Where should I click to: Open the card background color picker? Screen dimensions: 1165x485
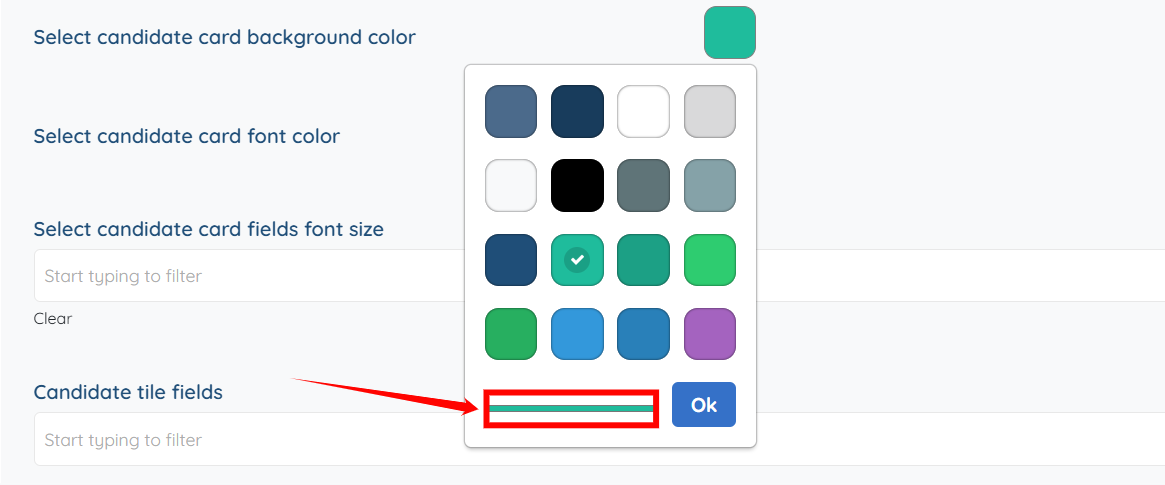coord(730,33)
